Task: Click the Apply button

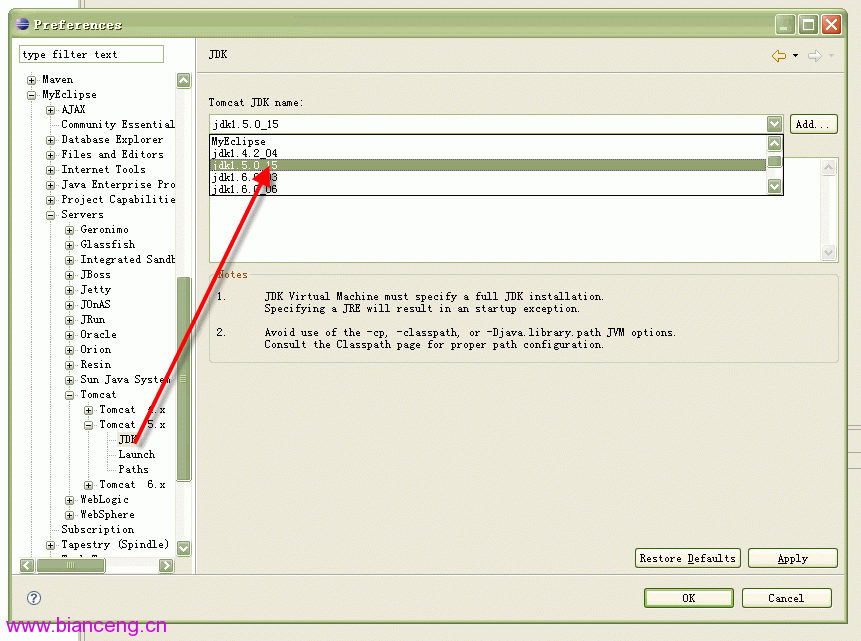Action: pos(792,558)
